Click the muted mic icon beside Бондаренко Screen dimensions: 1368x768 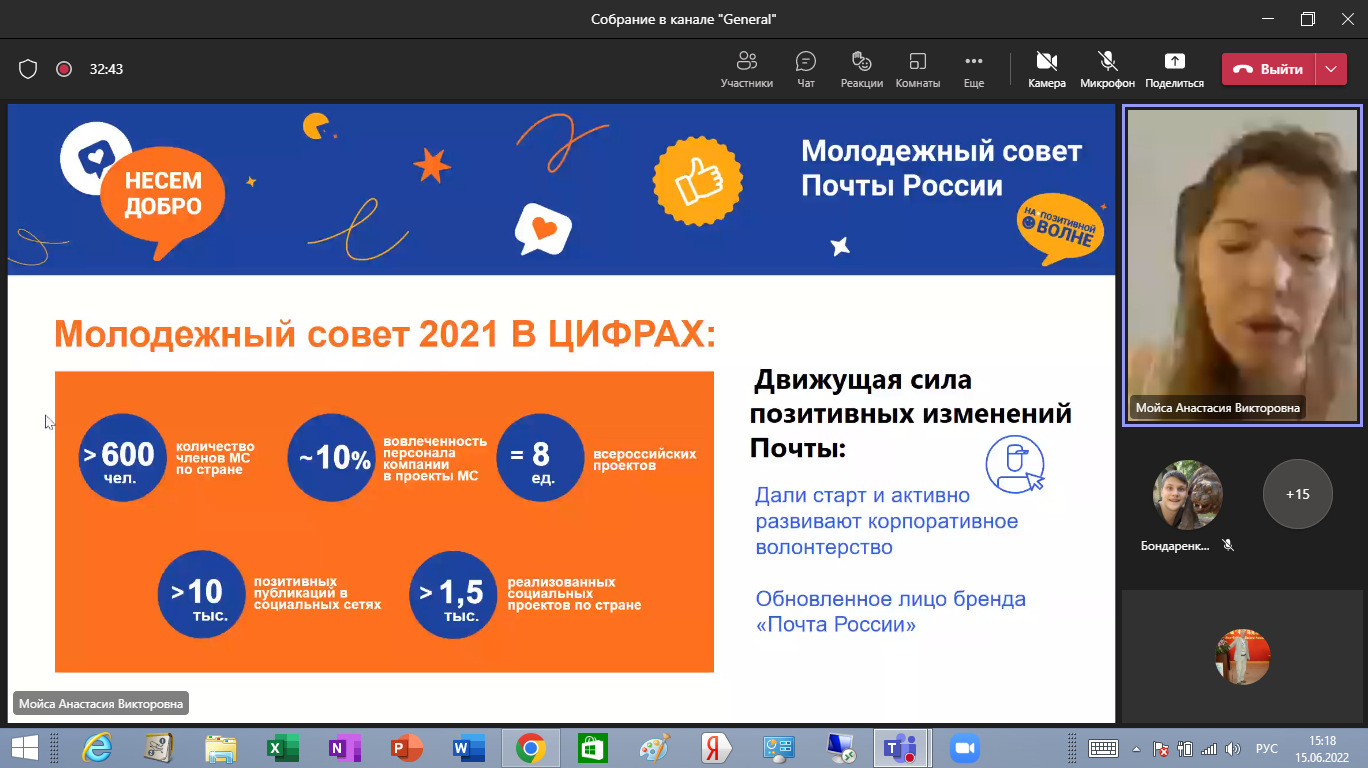click(1228, 546)
